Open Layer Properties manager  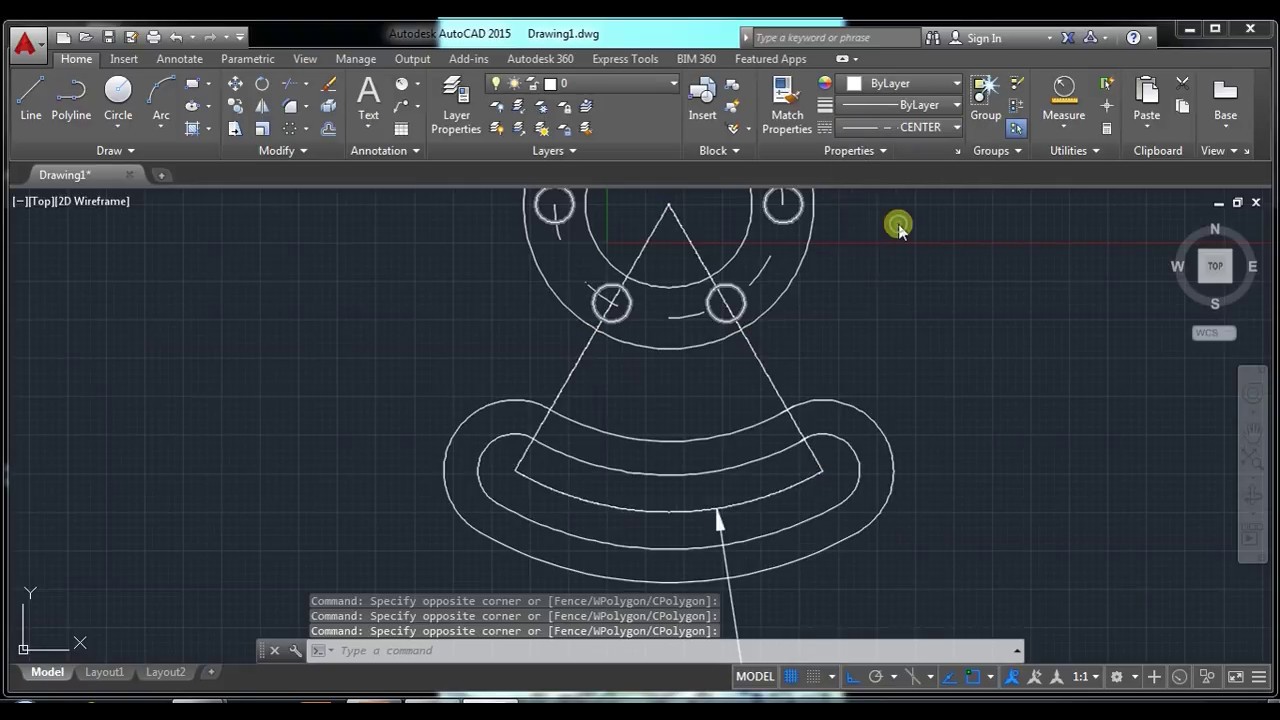[456, 106]
